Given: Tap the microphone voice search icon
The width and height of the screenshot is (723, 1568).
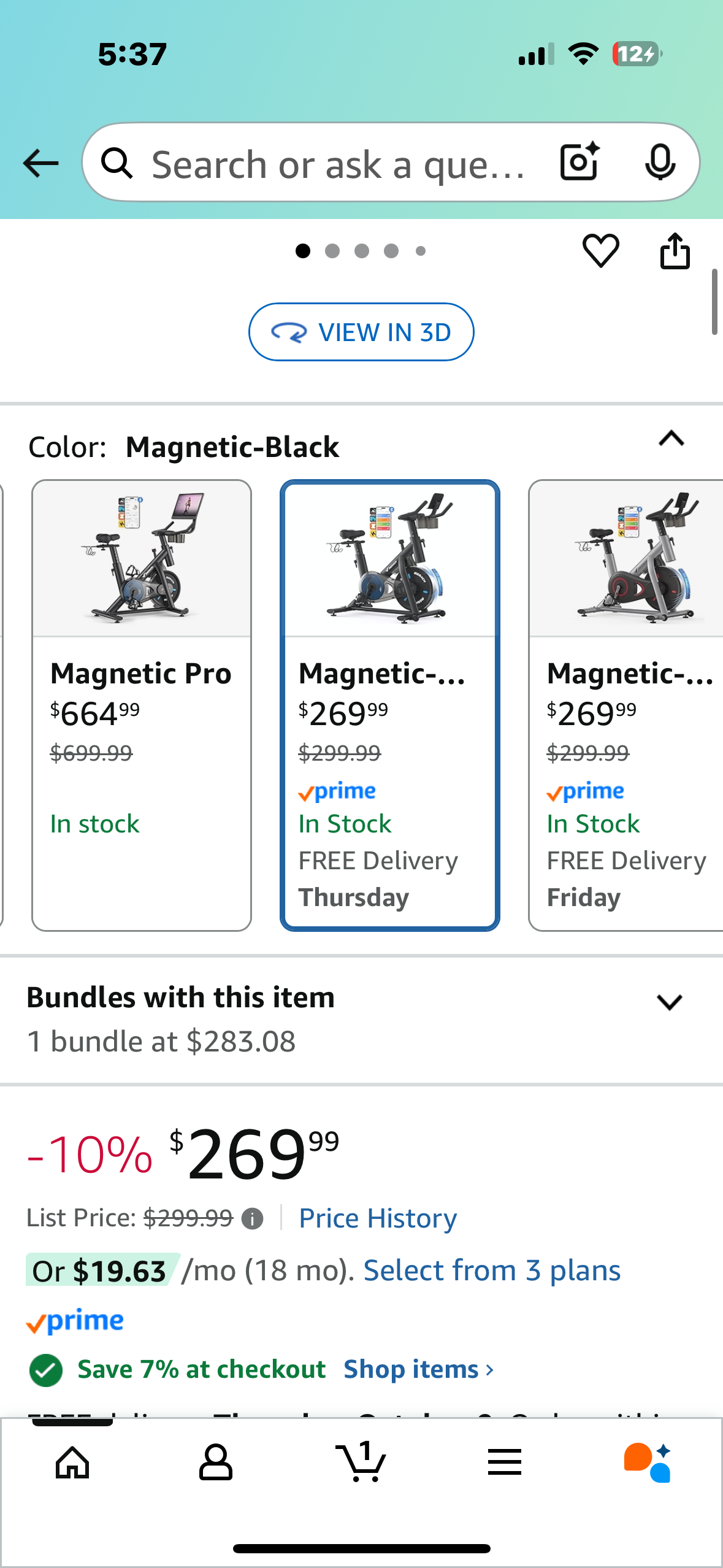Looking at the screenshot, I should tap(660, 163).
